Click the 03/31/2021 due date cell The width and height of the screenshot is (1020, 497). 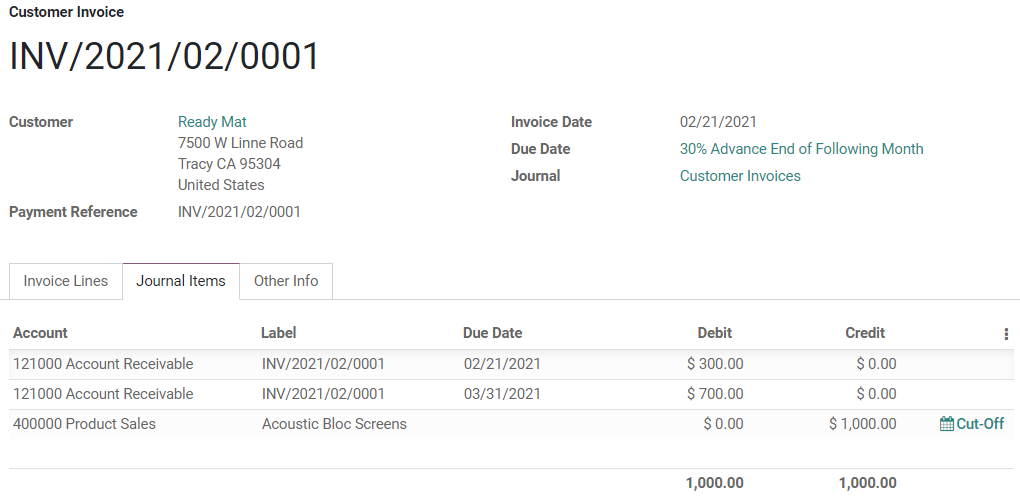(x=502, y=394)
